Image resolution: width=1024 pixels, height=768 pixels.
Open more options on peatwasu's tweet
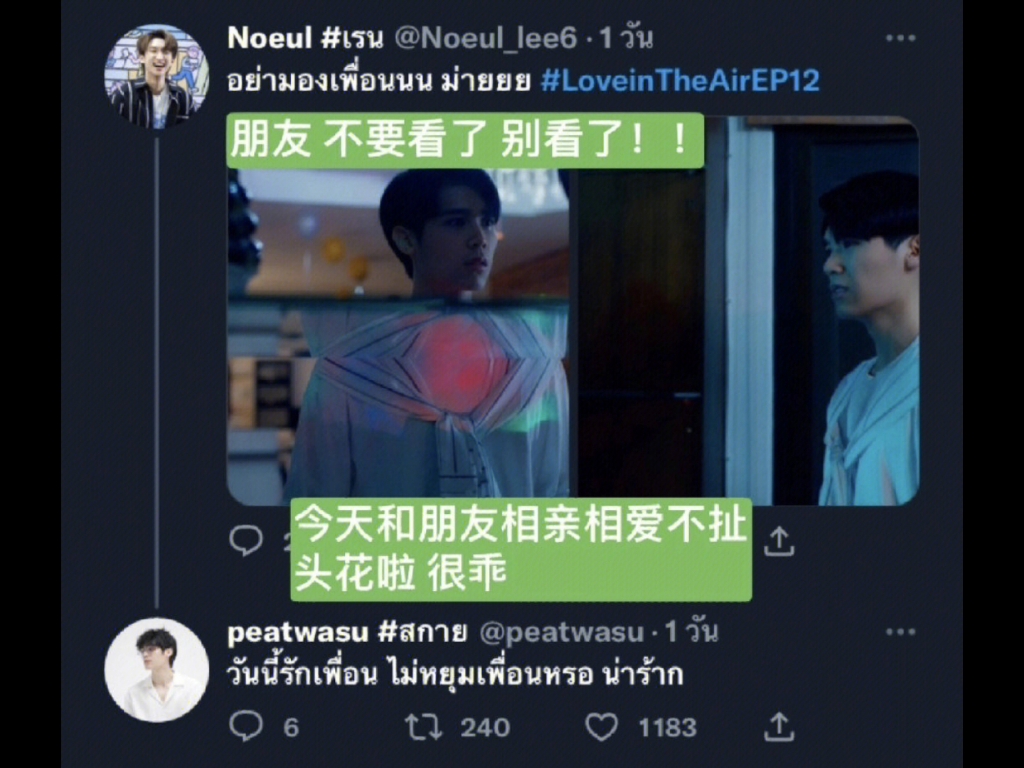901,632
